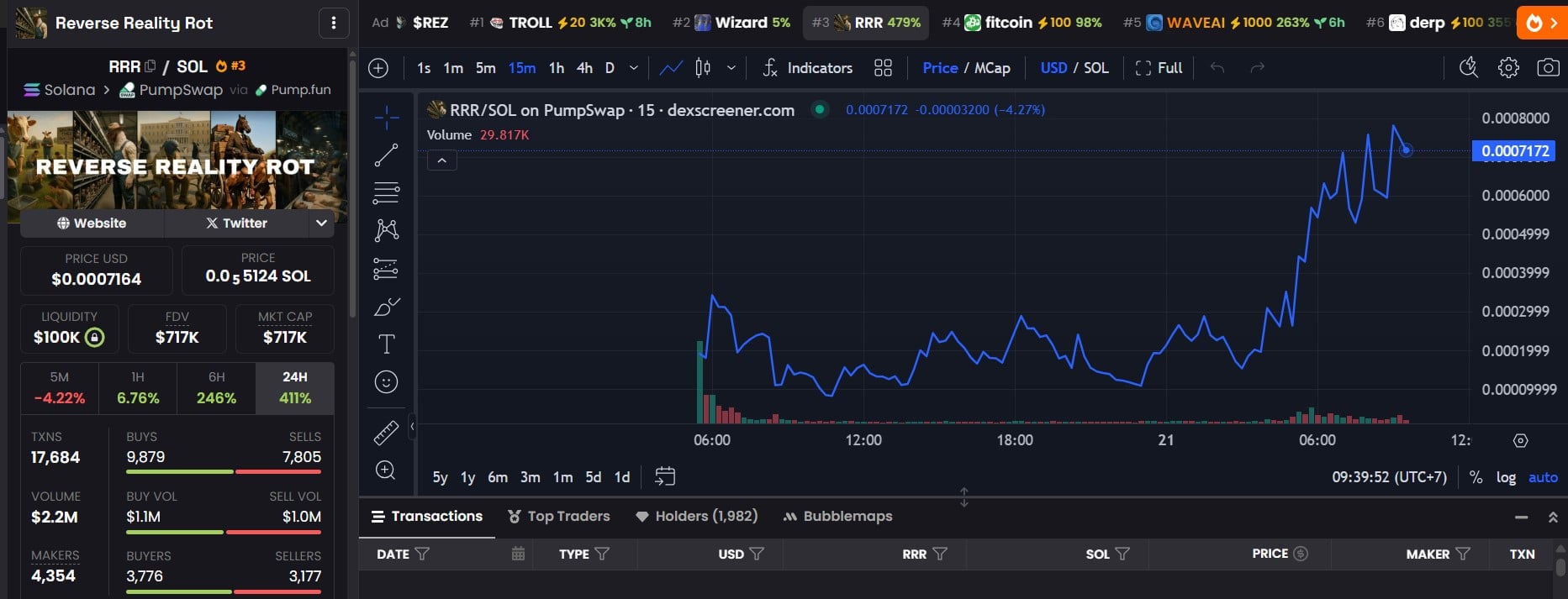
Task: Expand the timeframe interval dropdown
Action: tap(634, 68)
